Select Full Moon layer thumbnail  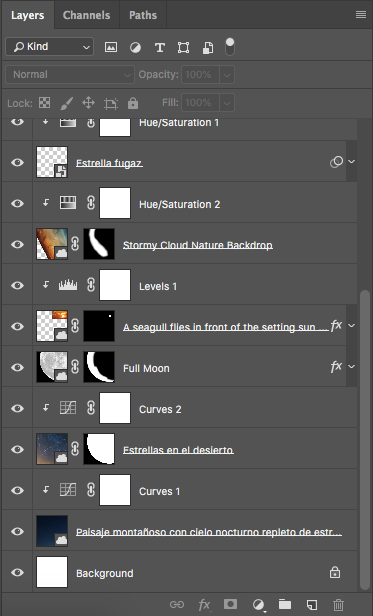(52, 367)
